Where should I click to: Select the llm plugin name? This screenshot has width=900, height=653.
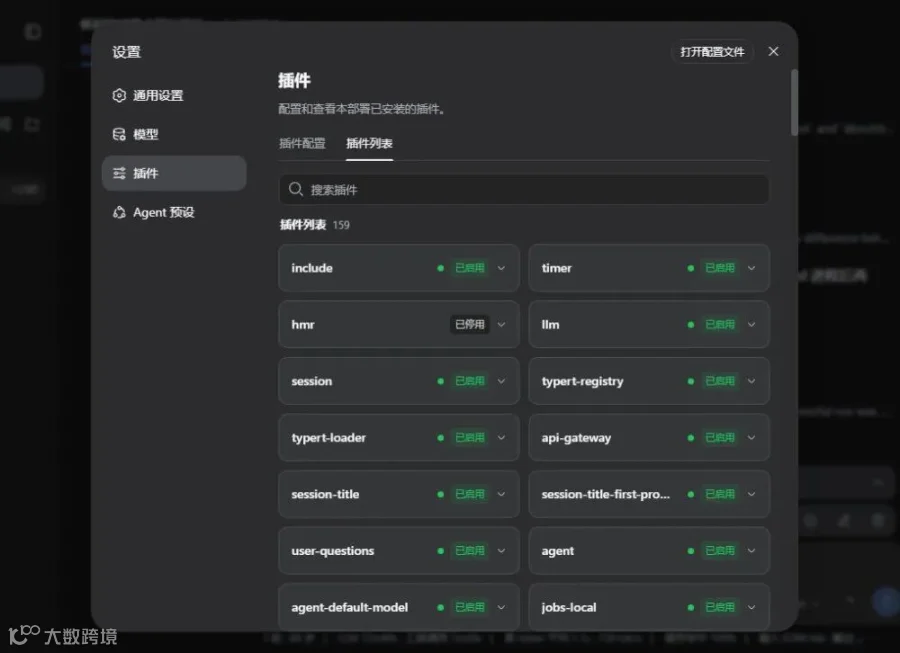(x=550, y=324)
